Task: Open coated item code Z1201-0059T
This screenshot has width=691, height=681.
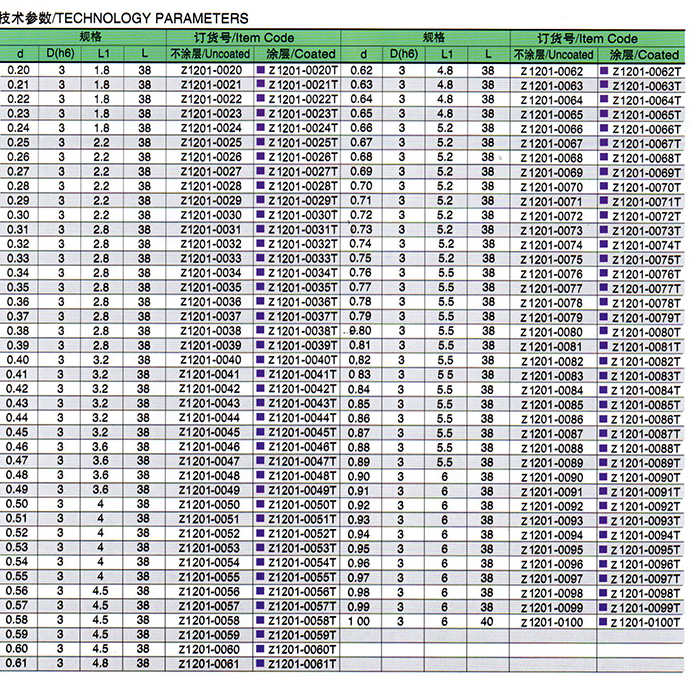Action: pos(298,634)
